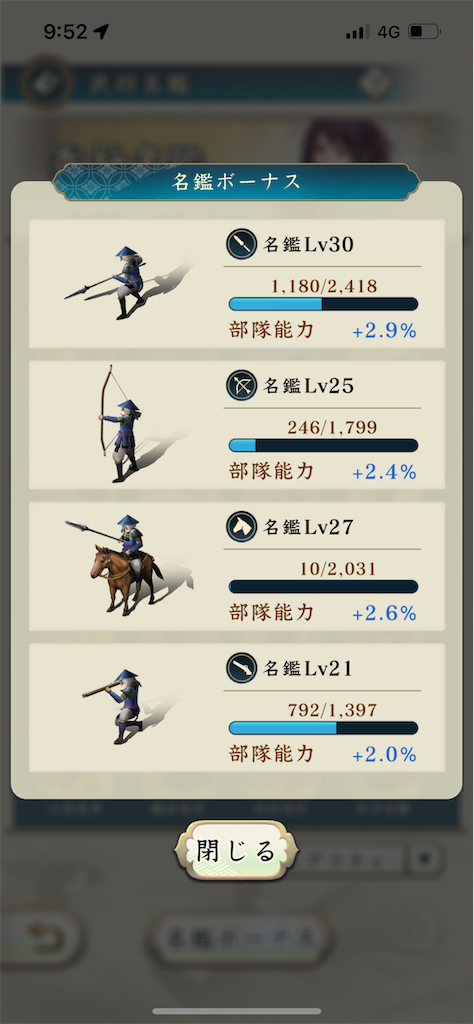Screen dimensions: 474x1024
Task: Tap the diamond icon on the top bar
Action: [376, 83]
